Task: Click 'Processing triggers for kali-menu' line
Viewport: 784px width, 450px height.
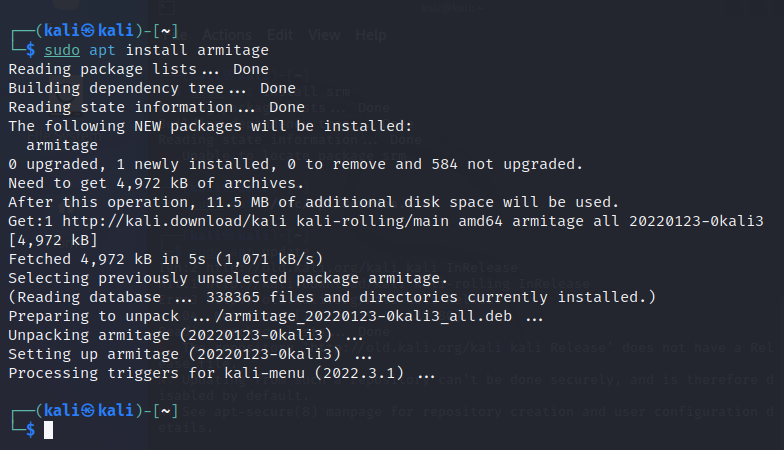Action: 222,374
